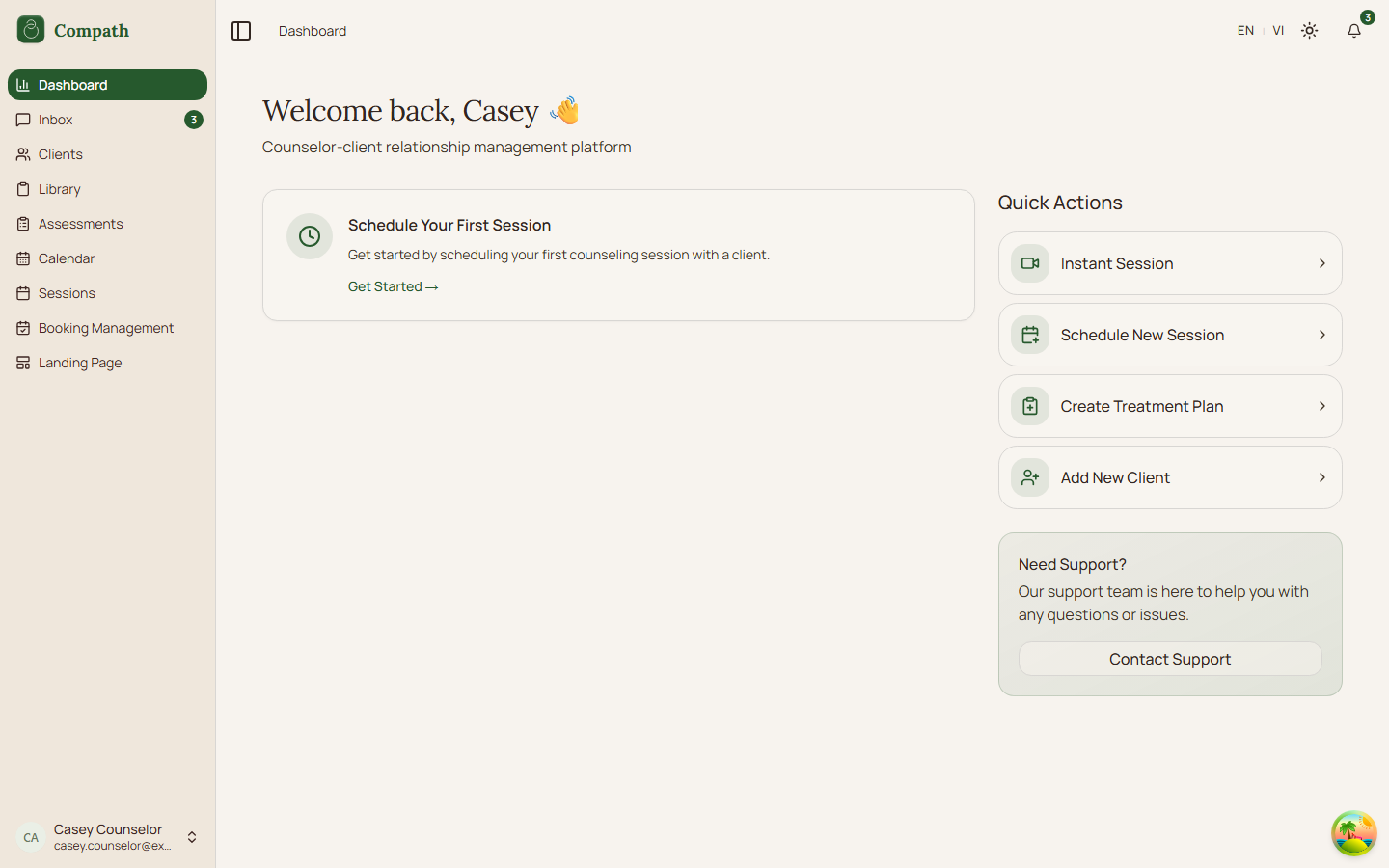Open the notifications bell
This screenshot has width=1389, height=868.
tap(1354, 31)
